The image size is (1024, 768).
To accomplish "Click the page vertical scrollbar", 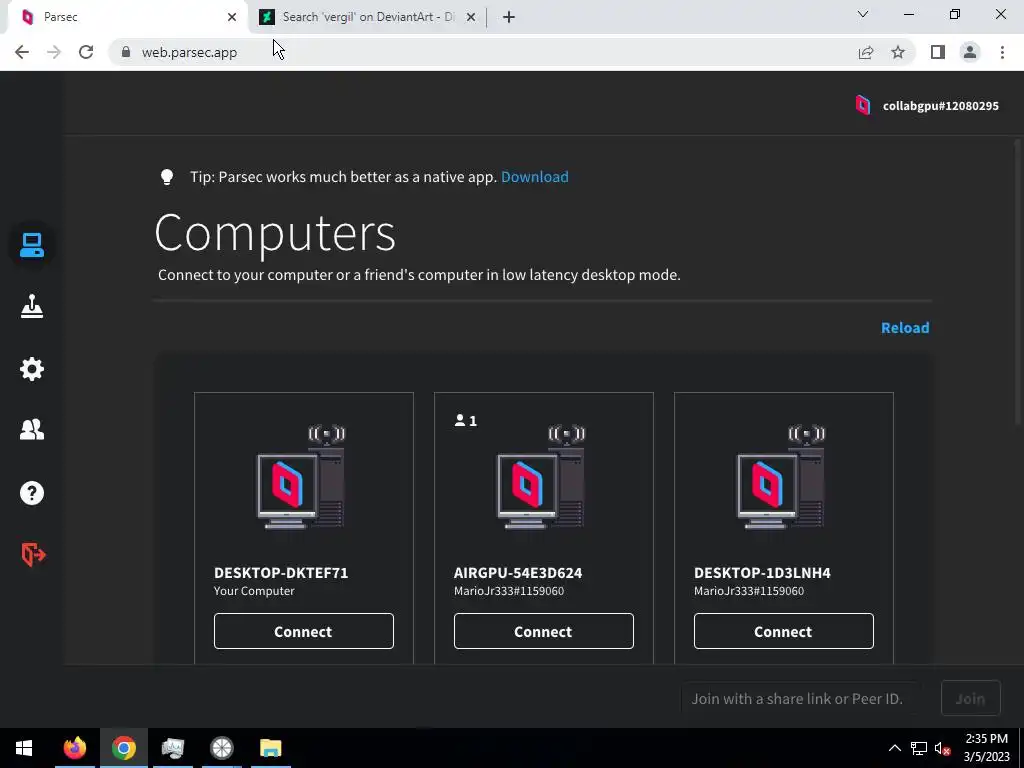I will (x=1019, y=281).
